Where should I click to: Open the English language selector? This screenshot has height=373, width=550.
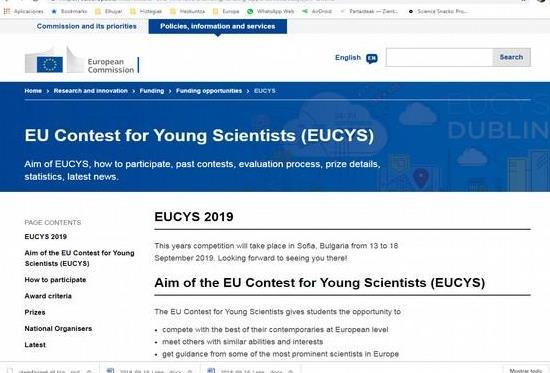pyautogui.click(x=348, y=58)
